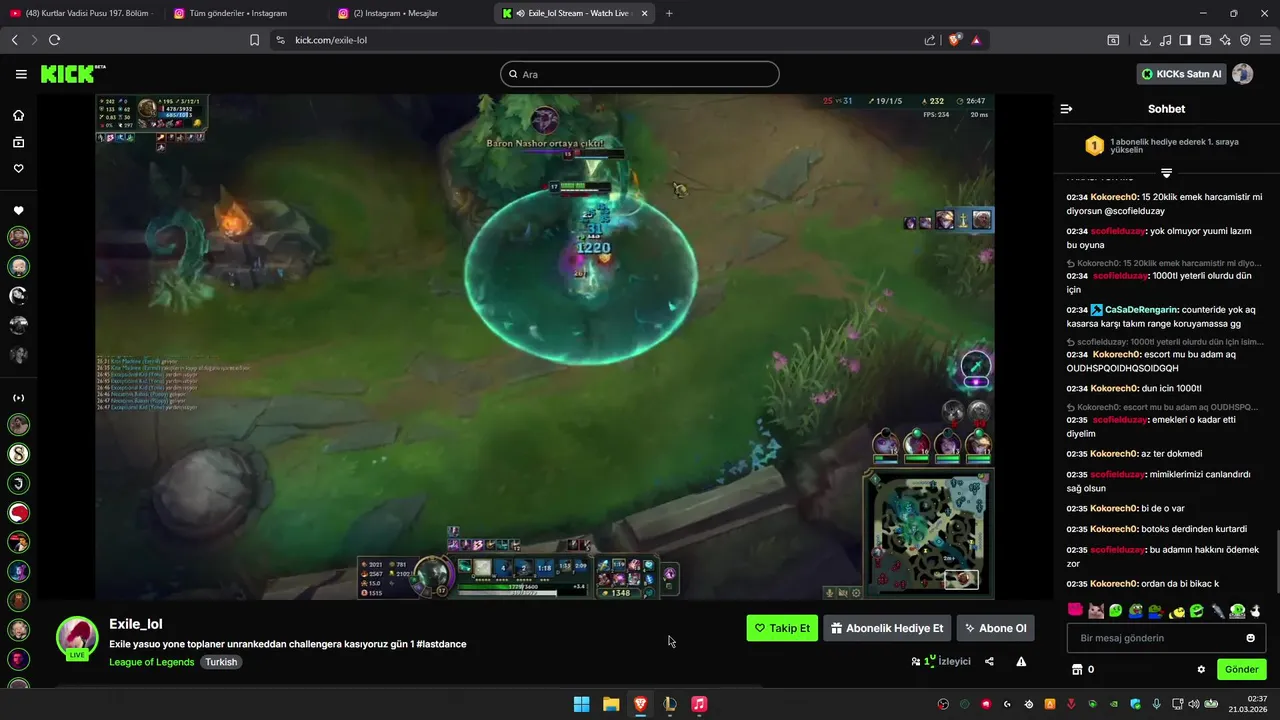1280x720 pixels.
Task: Open Exile_lol channel name link
Action: pos(136,624)
